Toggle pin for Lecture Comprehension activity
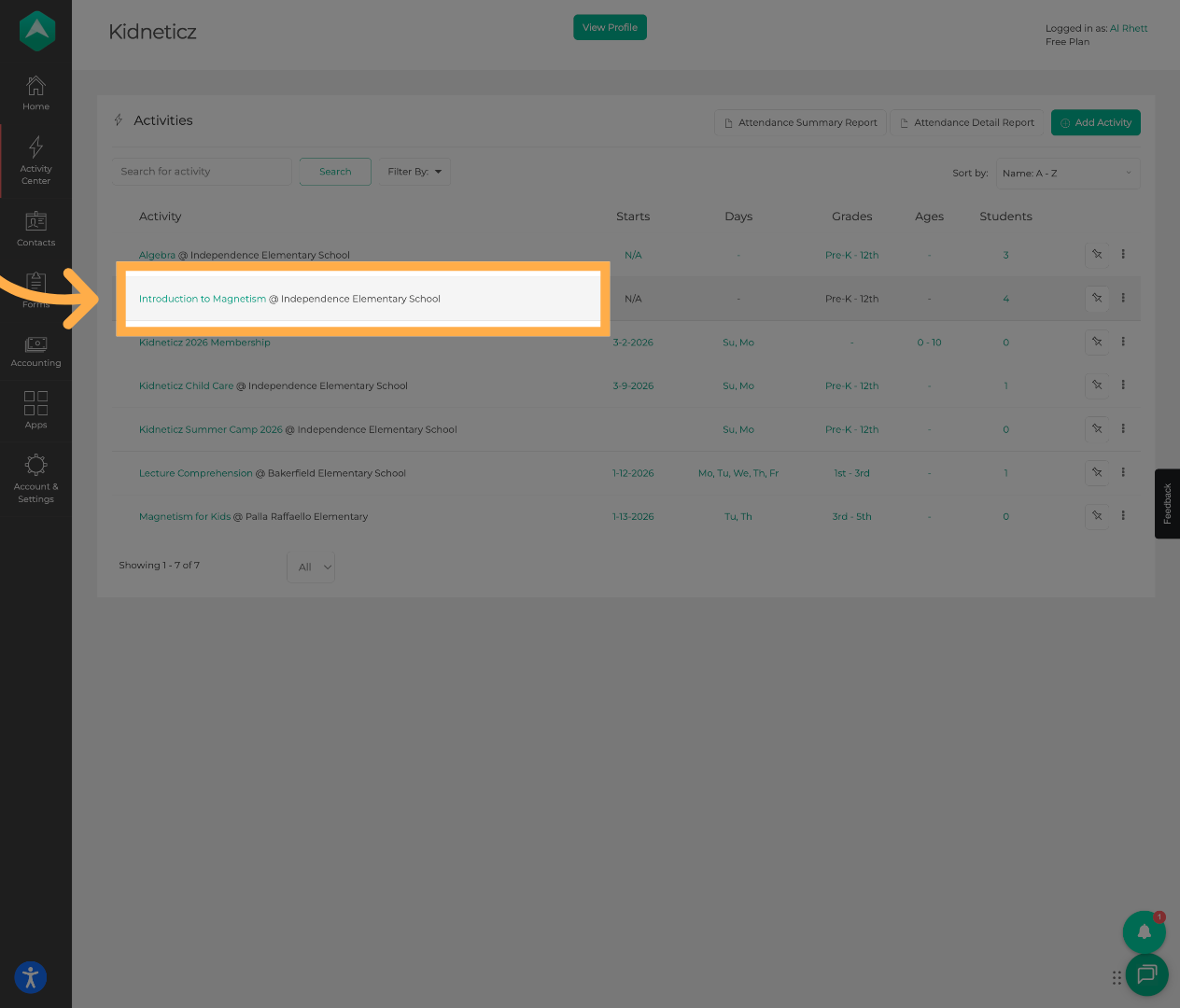The width and height of the screenshot is (1180, 1008). click(x=1097, y=473)
